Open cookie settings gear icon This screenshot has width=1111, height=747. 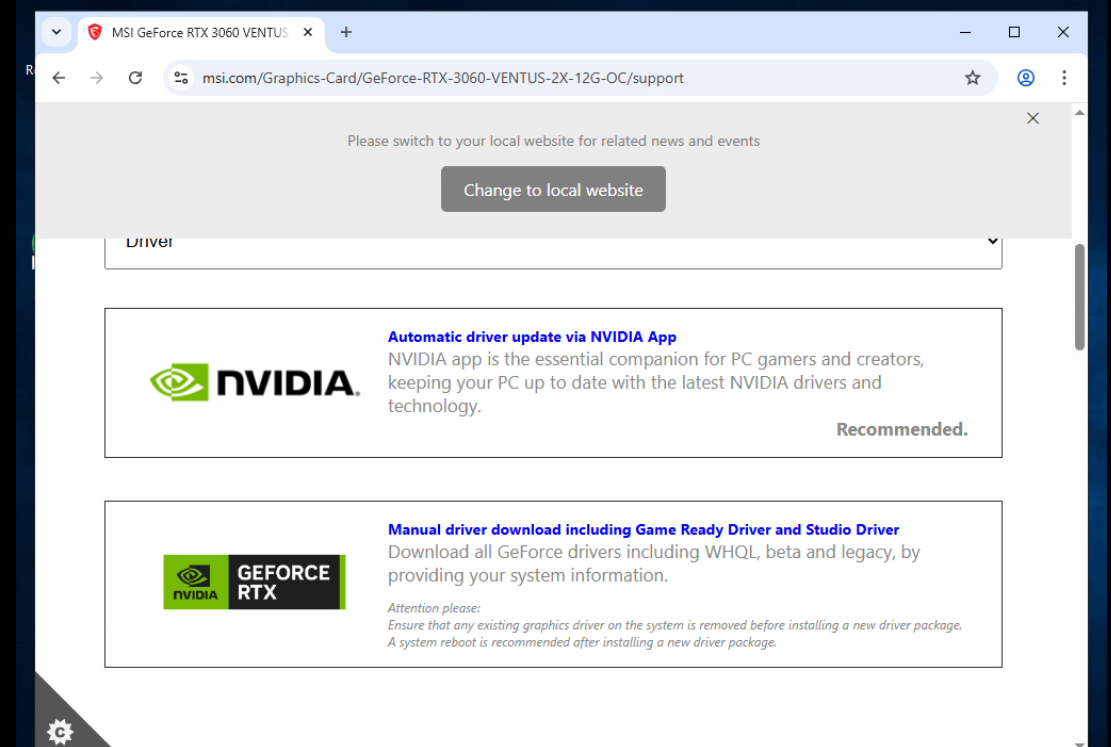[60, 732]
